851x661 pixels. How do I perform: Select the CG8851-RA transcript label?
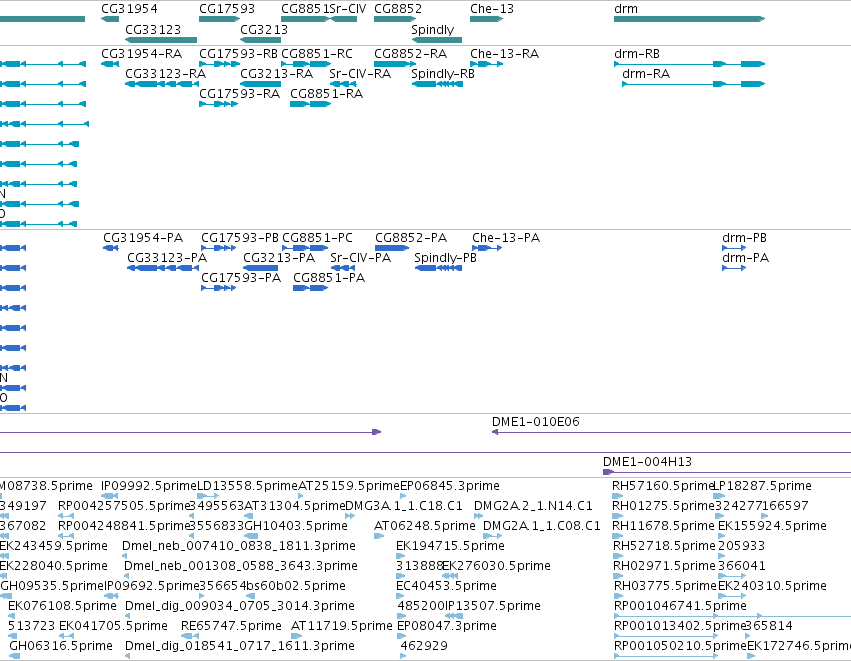coord(326,94)
